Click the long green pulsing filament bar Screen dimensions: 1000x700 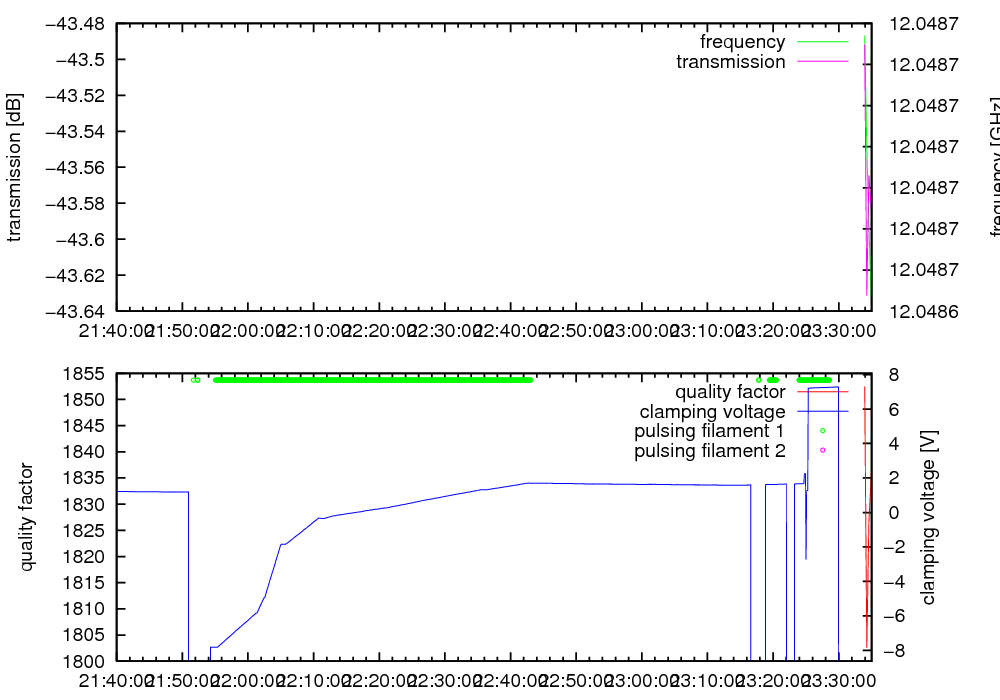click(x=372, y=380)
